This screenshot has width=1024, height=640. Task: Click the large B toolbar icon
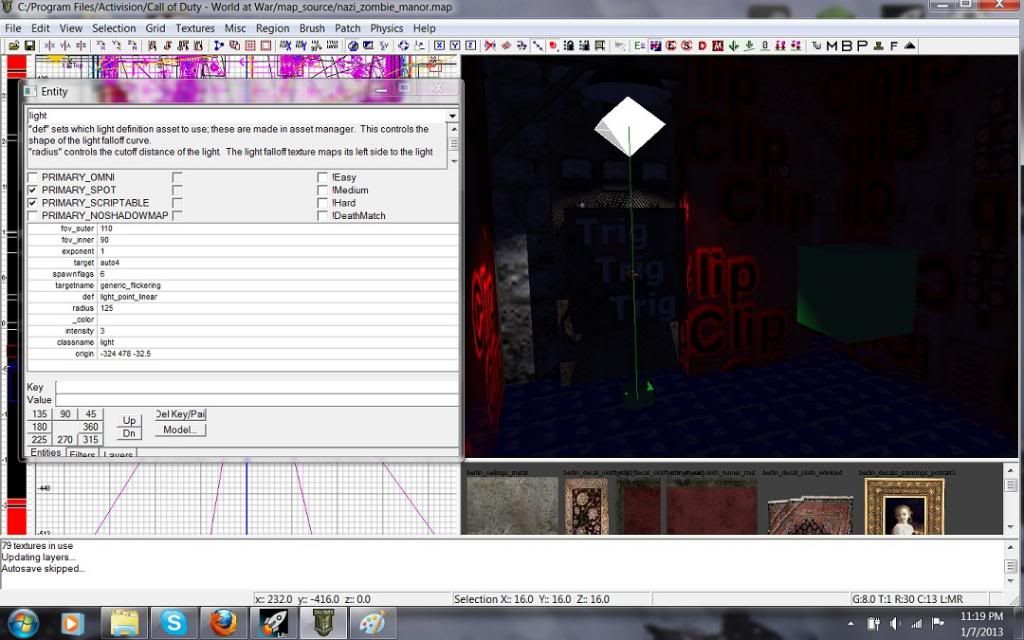pos(847,46)
